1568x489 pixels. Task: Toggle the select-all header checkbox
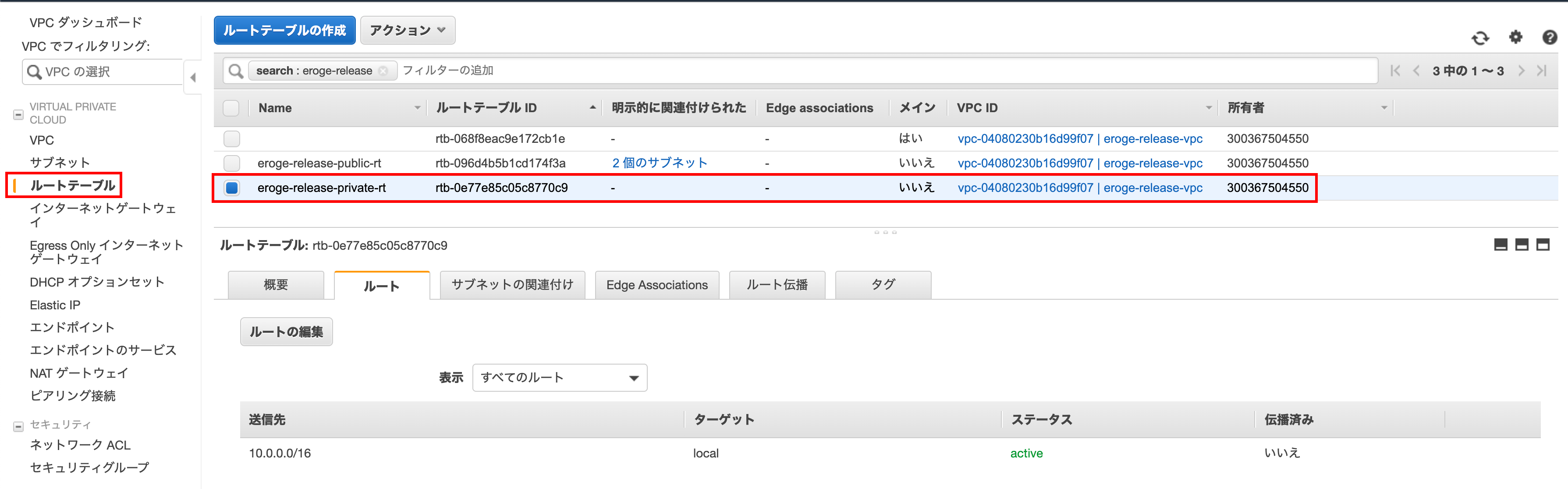point(231,108)
